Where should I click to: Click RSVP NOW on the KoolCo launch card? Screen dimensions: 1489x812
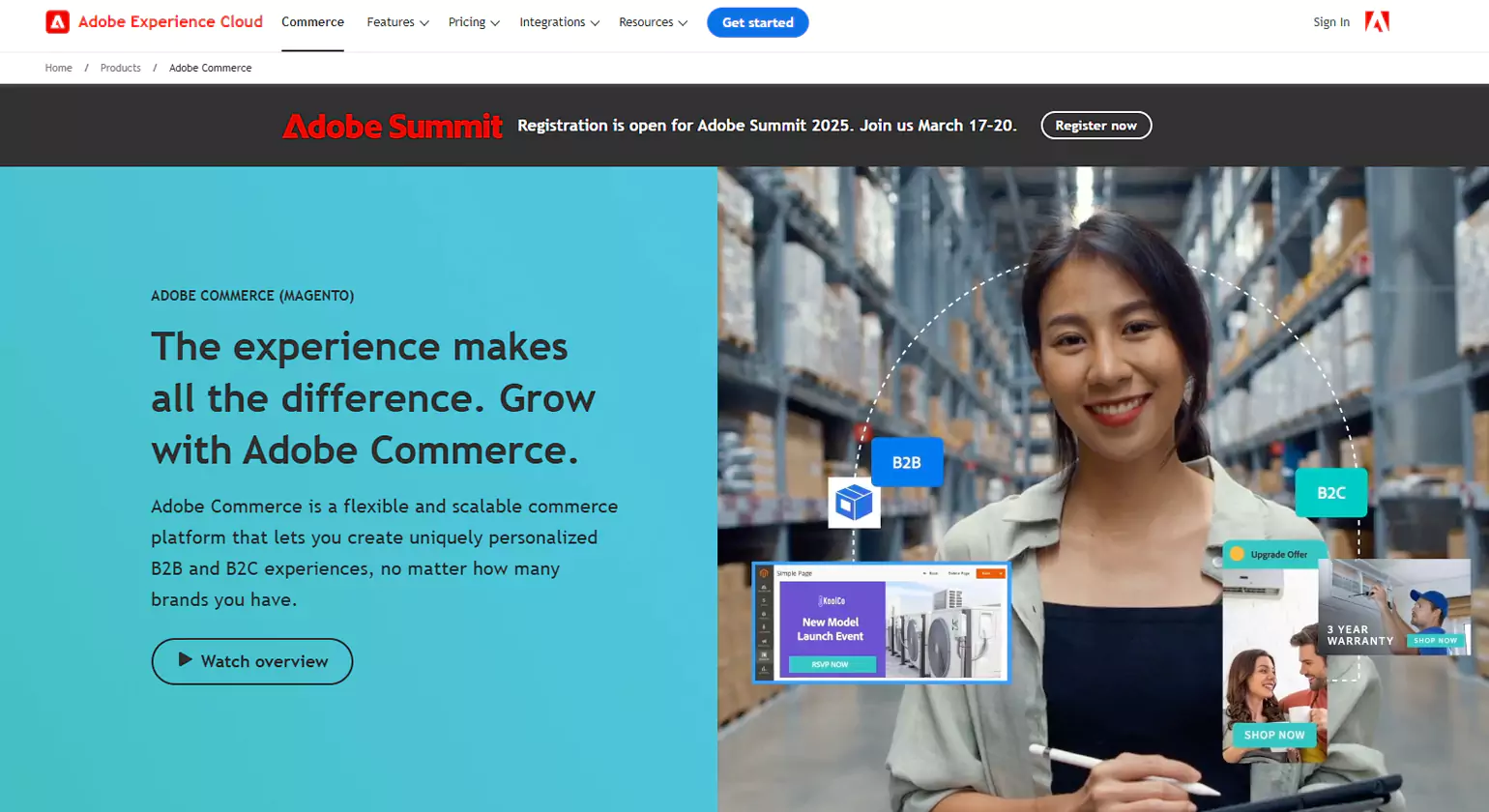832,665
